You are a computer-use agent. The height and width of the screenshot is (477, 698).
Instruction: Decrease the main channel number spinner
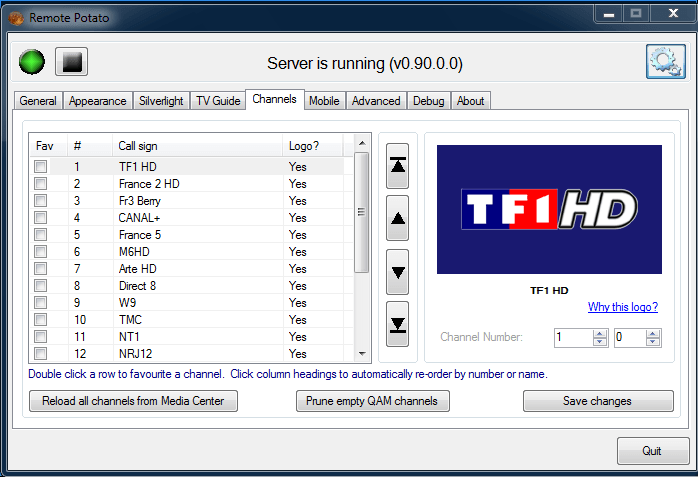600,342
